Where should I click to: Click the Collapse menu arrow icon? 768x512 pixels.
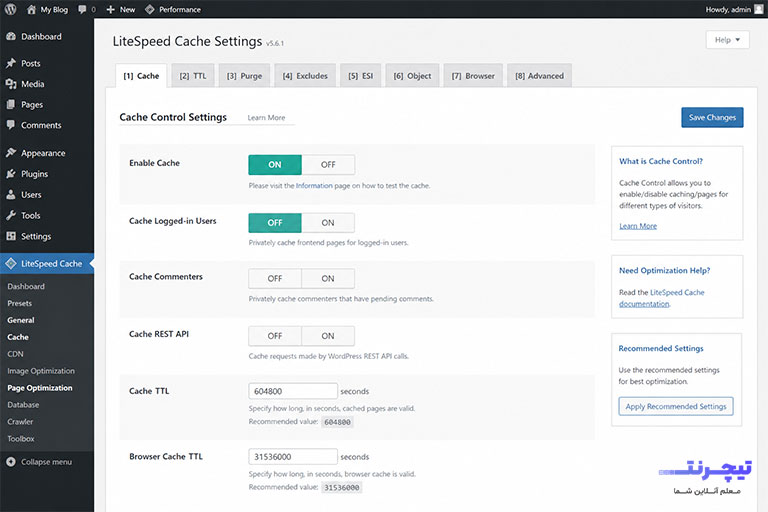11,462
